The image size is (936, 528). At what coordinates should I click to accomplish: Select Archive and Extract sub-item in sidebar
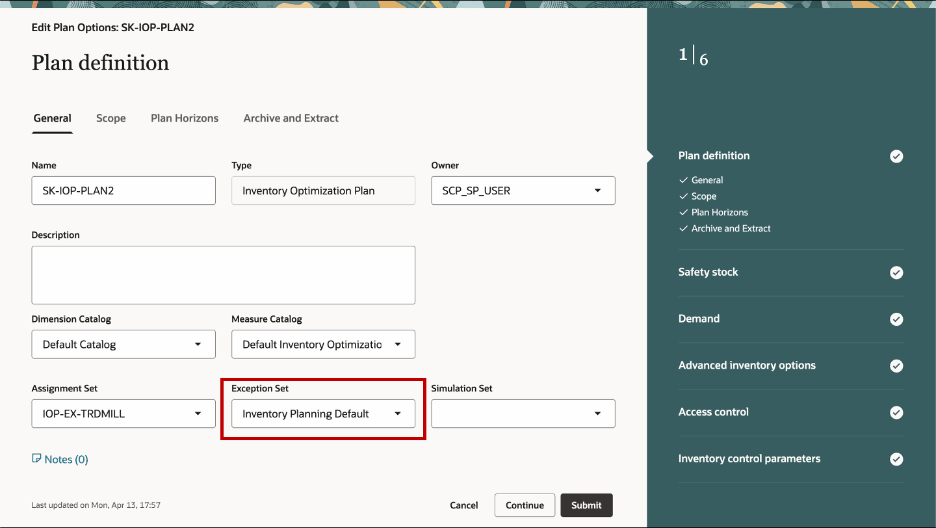click(x=731, y=228)
